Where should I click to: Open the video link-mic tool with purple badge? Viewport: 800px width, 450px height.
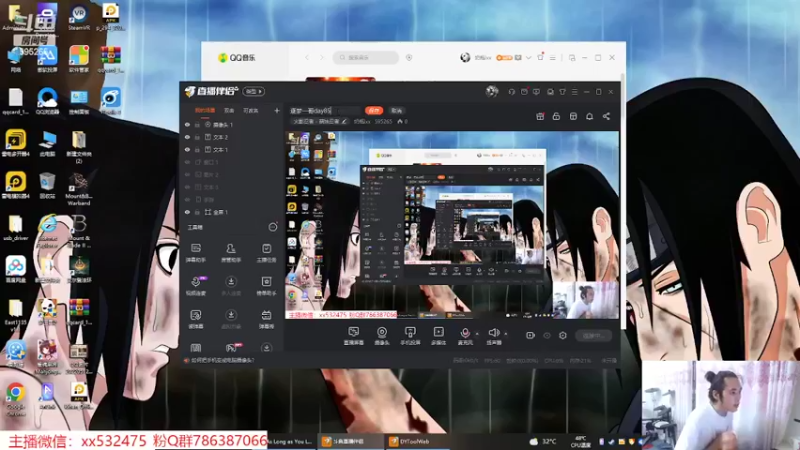click(x=195, y=286)
